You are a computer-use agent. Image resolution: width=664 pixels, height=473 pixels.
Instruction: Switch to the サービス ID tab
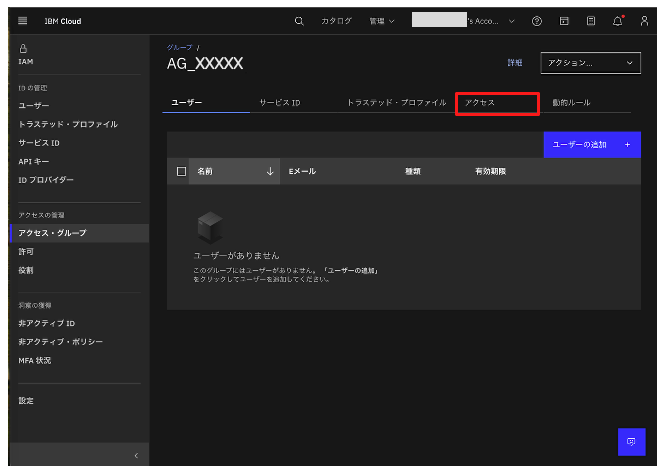tap(279, 103)
